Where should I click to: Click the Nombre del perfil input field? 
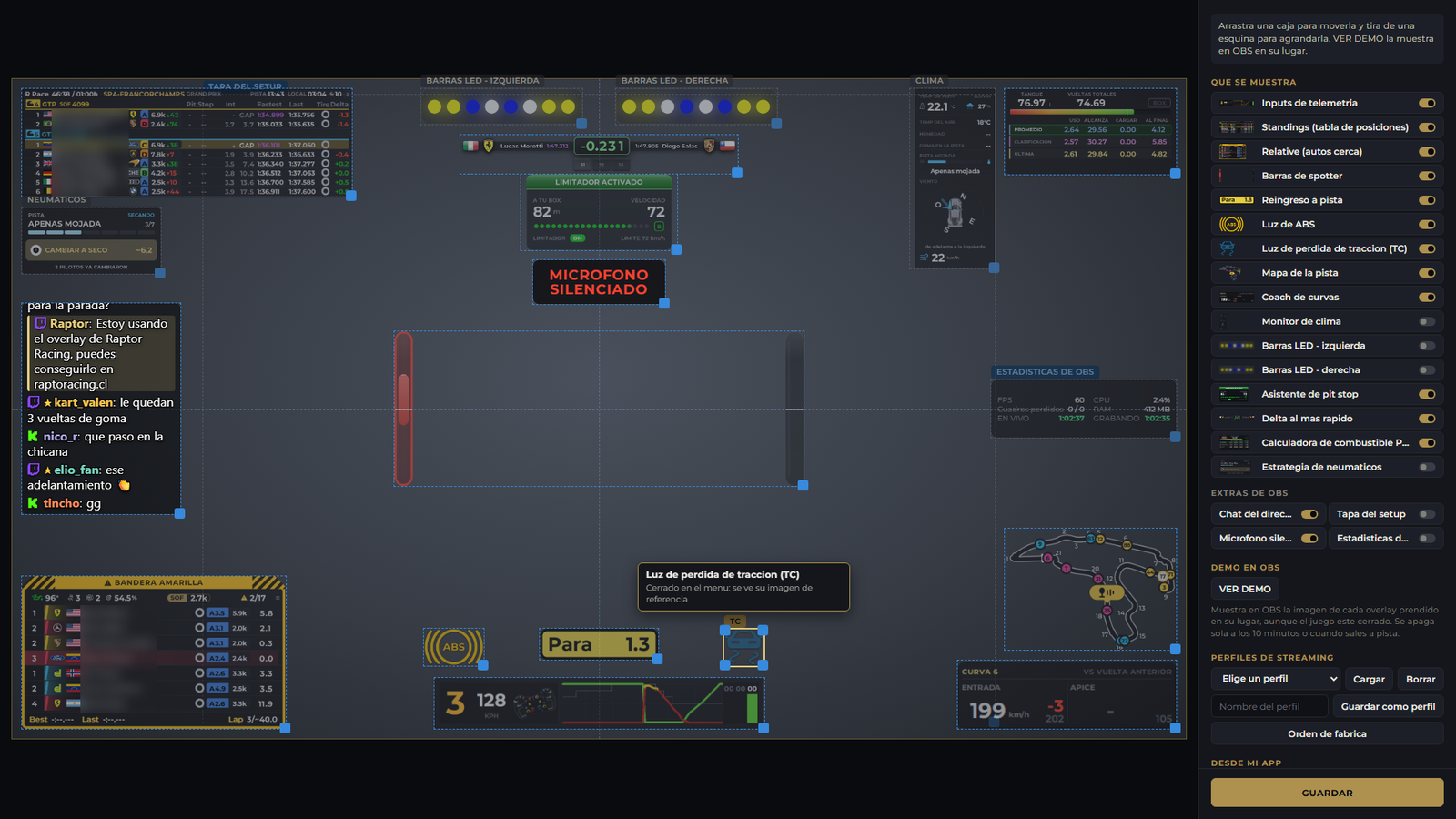(x=1269, y=706)
